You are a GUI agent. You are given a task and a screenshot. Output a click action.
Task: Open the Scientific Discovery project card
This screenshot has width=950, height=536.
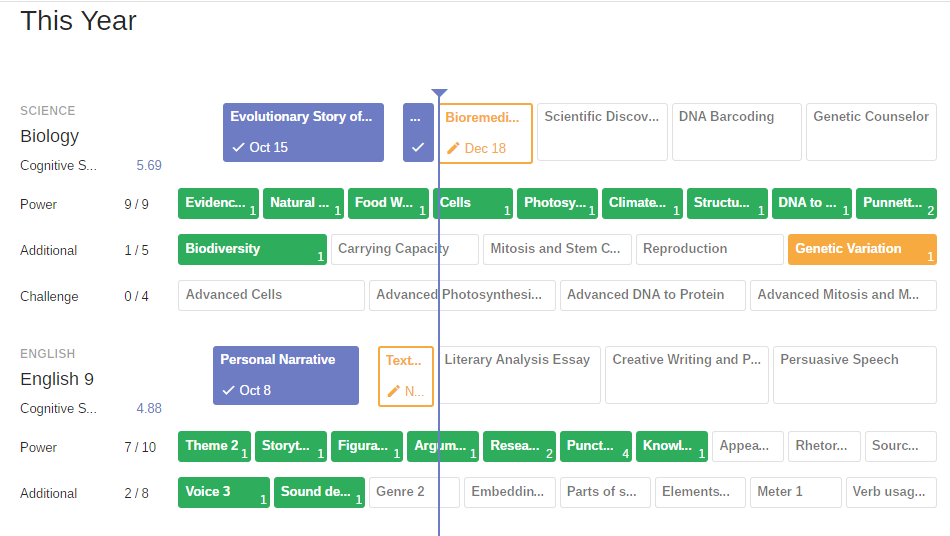(602, 131)
